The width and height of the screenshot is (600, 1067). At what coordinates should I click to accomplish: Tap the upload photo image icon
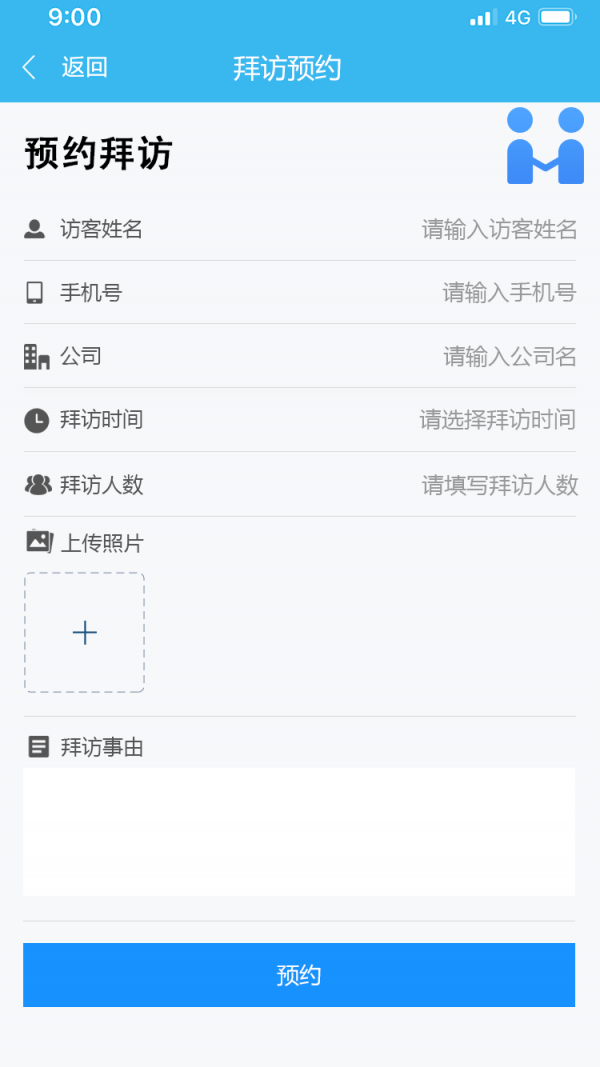(38, 542)
